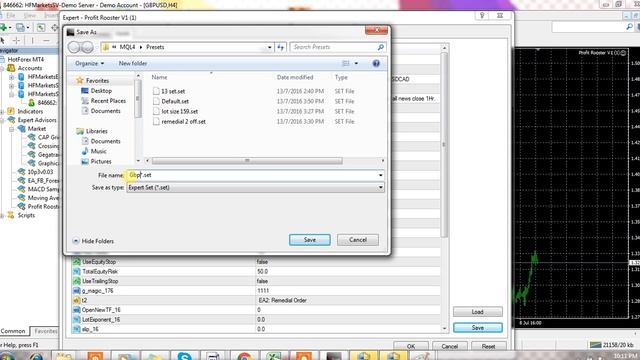Image resolution: width=640 pixels, height=360 pixels.
Task: Select Profit Rooster expert in Navigator
Action: (x=43, y=207)
